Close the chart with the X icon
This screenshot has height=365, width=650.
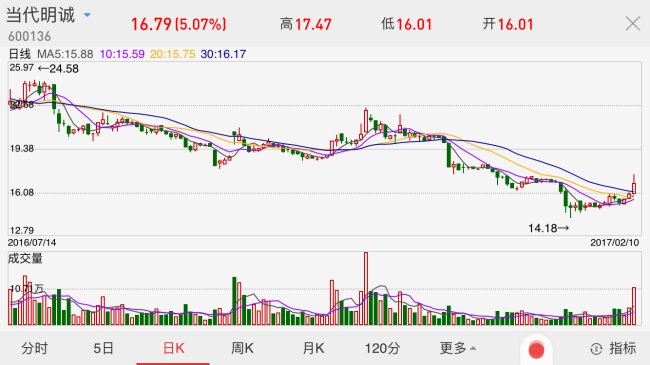[x=633, y=24]
